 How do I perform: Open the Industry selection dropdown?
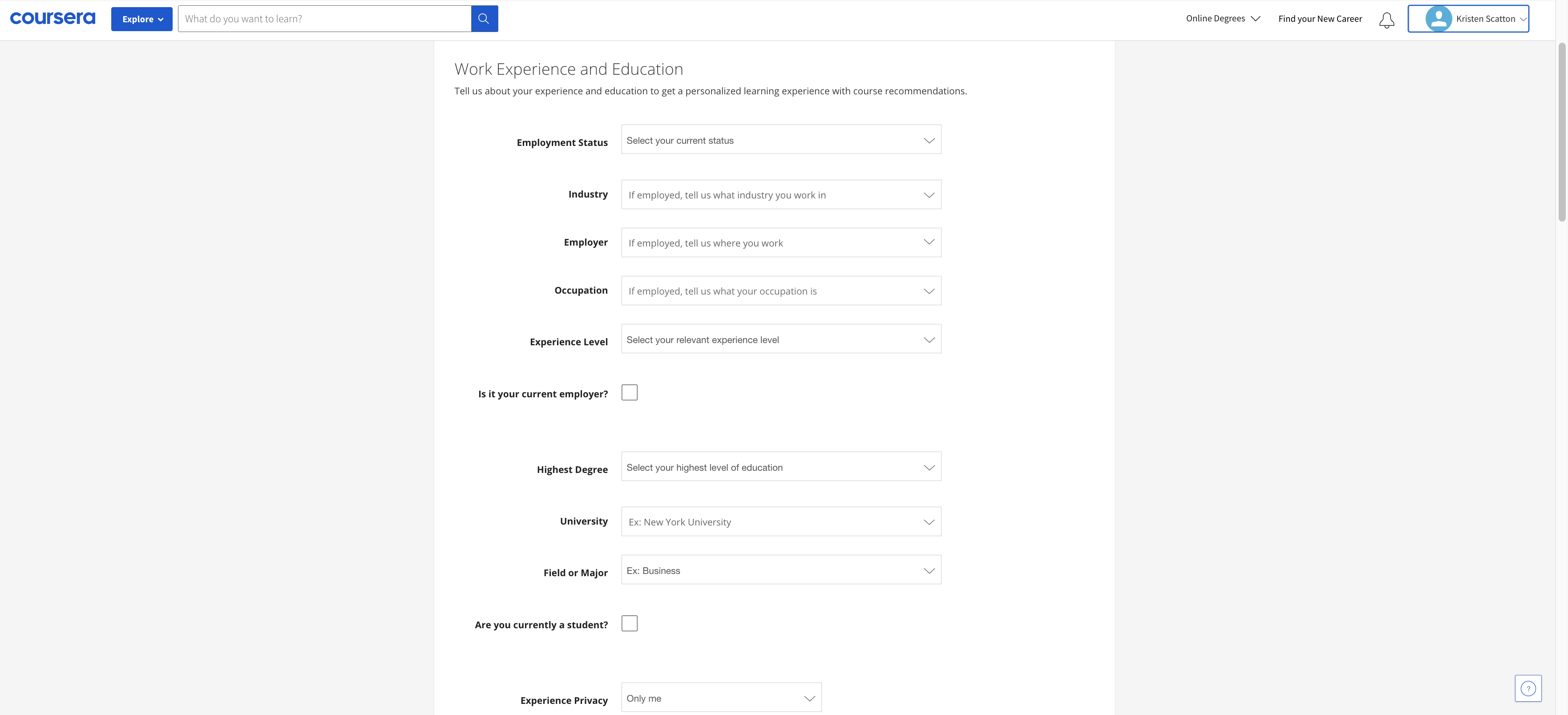tap(780, 195)
